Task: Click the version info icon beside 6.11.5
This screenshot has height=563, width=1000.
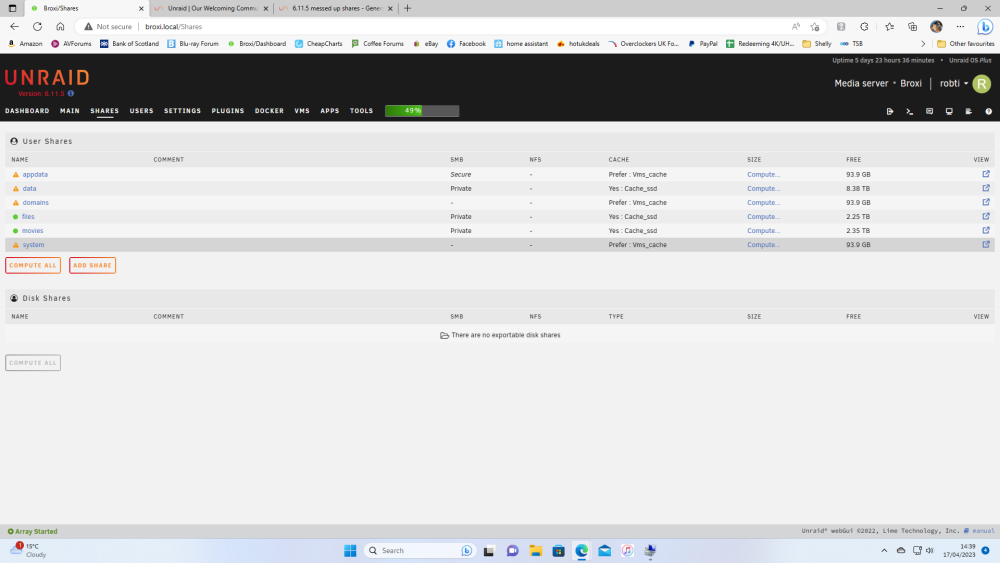Action: [71, 94]
